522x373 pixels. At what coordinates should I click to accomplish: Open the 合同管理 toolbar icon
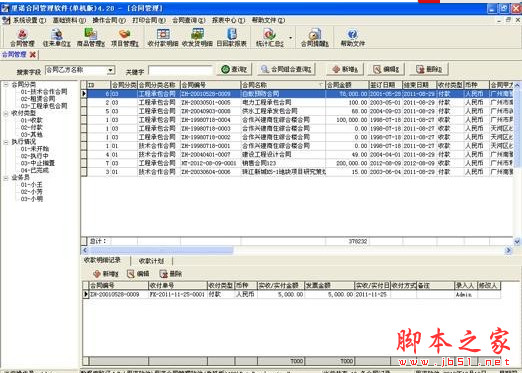22,38
